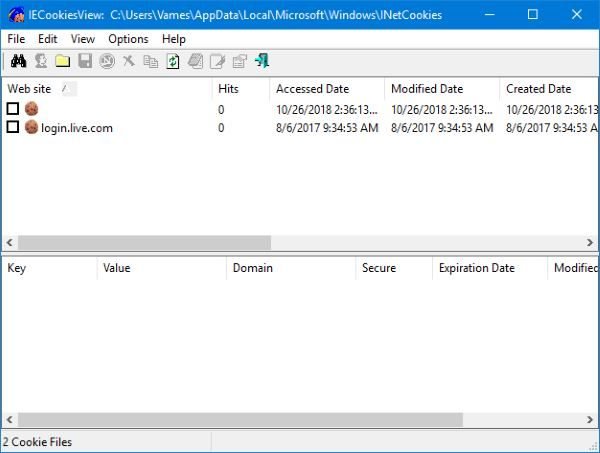Screen dimensions: 600x453
Task: Click the green refresh icon
Action: tap(173, 61)
